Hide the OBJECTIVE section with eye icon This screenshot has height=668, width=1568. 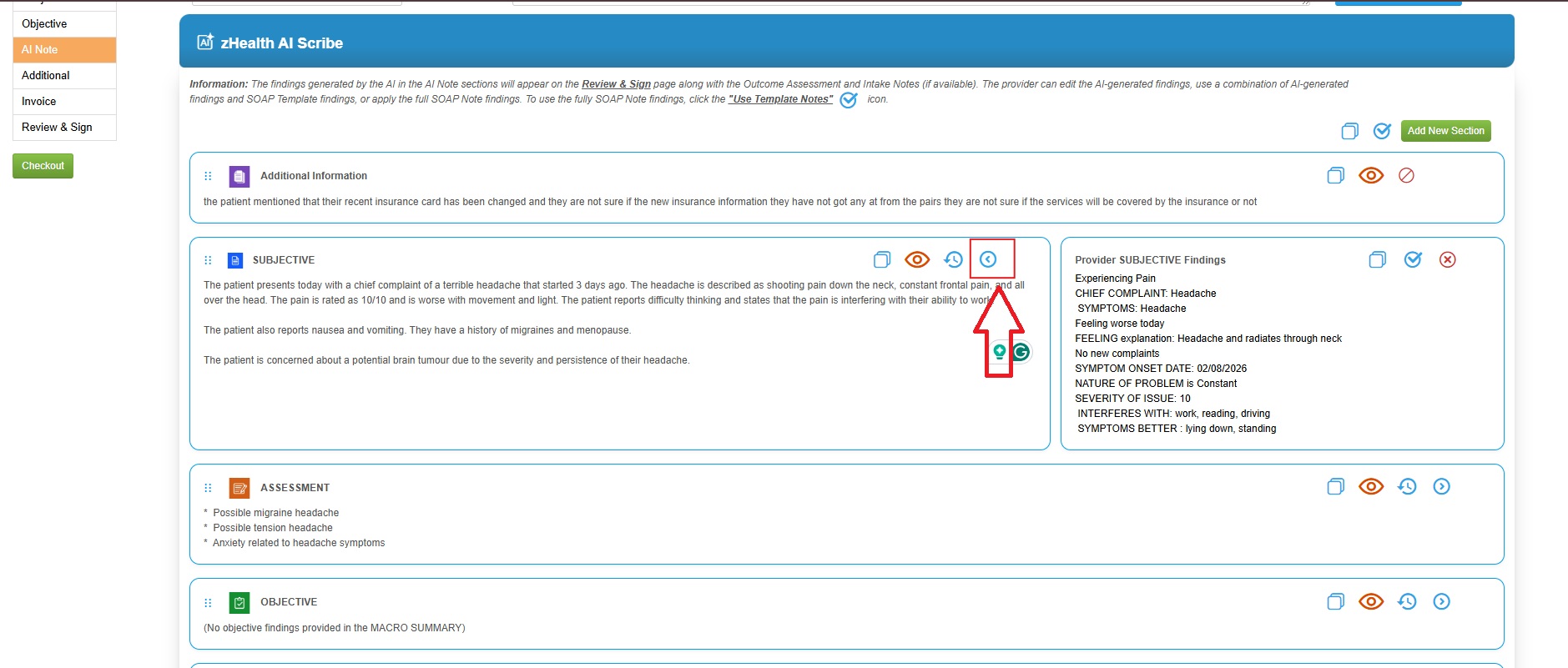1371,601
